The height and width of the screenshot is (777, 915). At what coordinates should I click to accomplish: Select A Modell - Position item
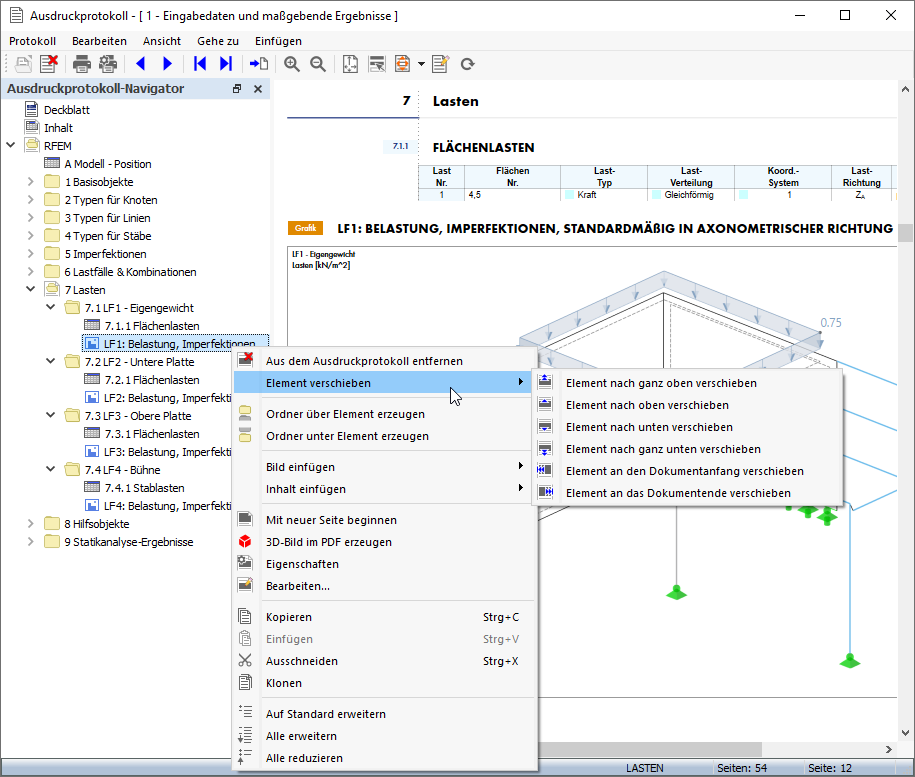108,164
